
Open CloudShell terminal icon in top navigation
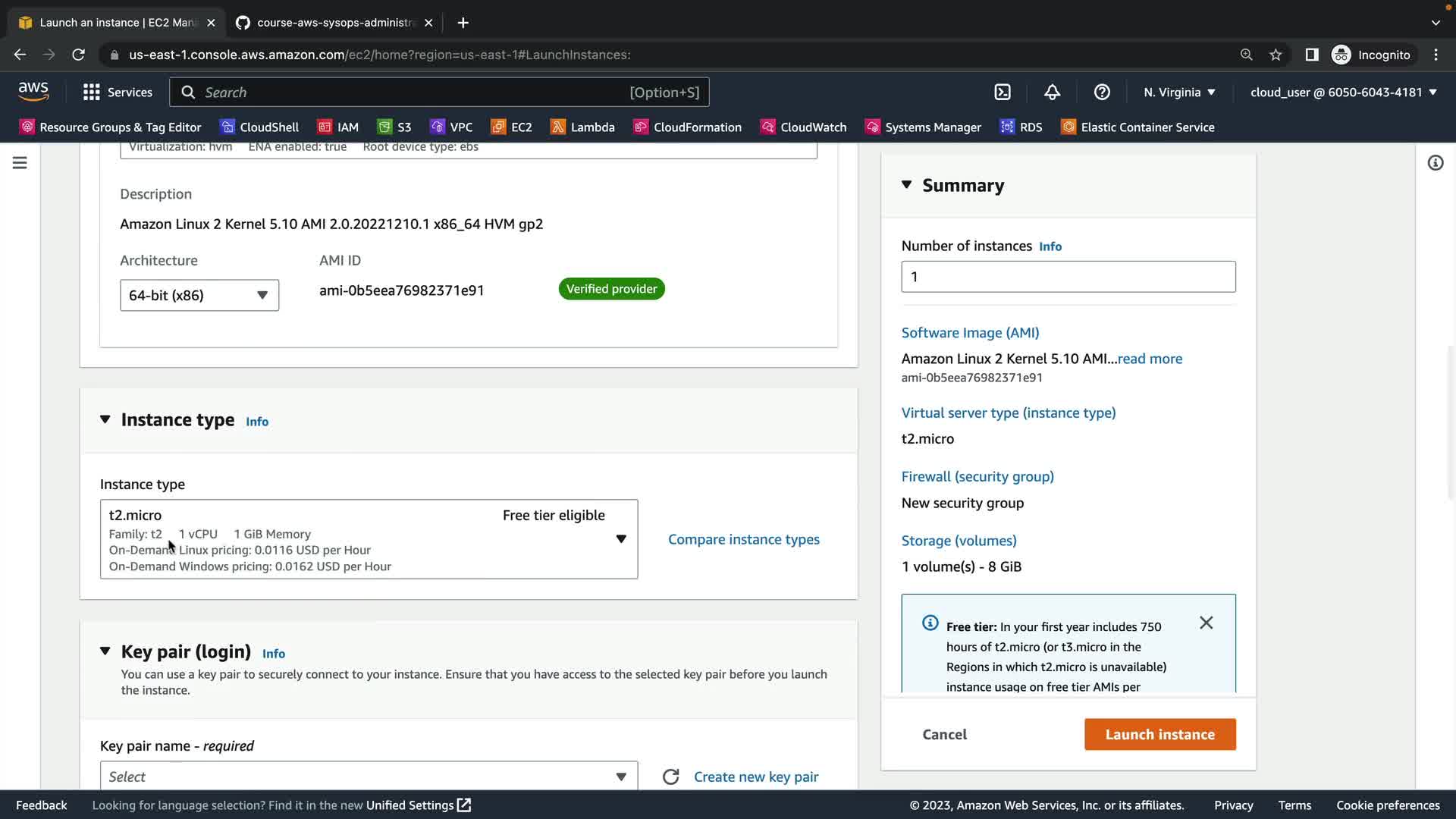click(1003, 93)
